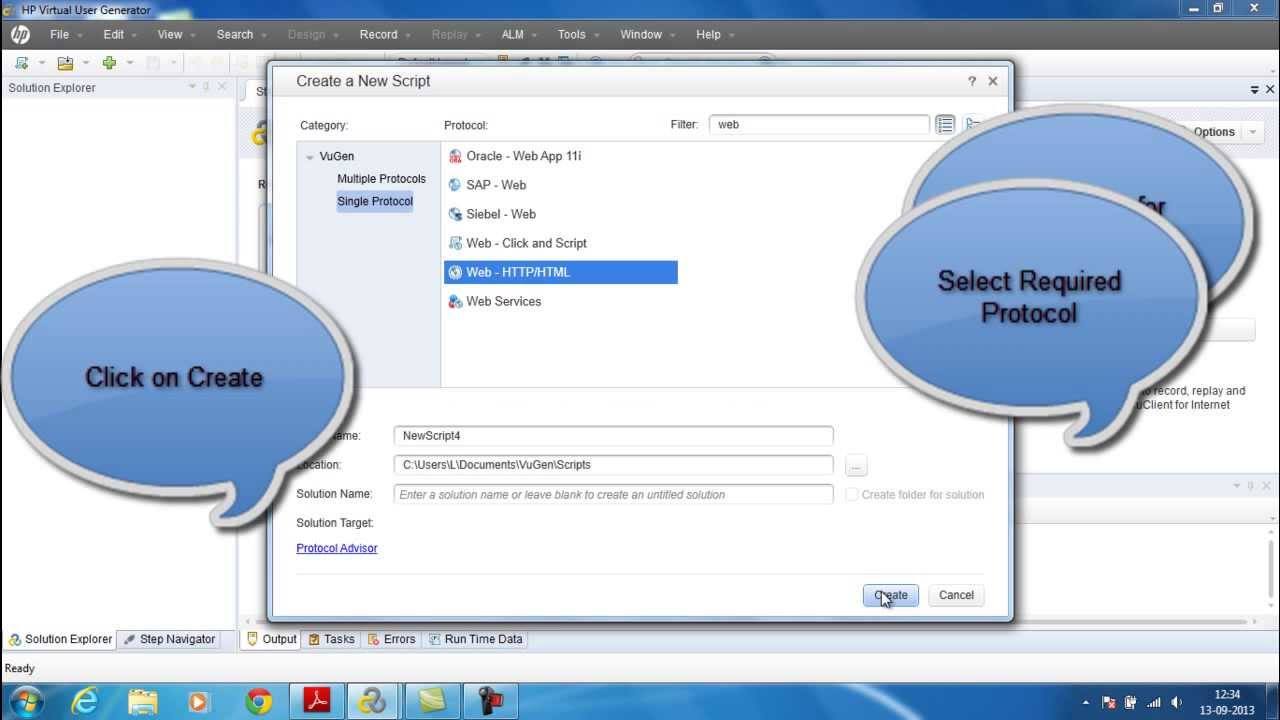The height and width of the screenshot is (720, 1280).
Task: Click the green plus Add toolbar icon
Action: (109, 63)
